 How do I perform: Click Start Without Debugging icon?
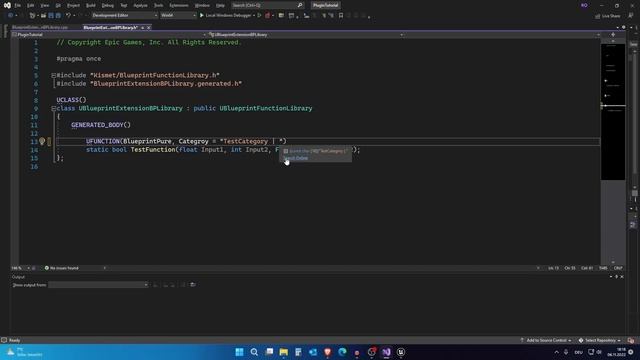(259, 16)
